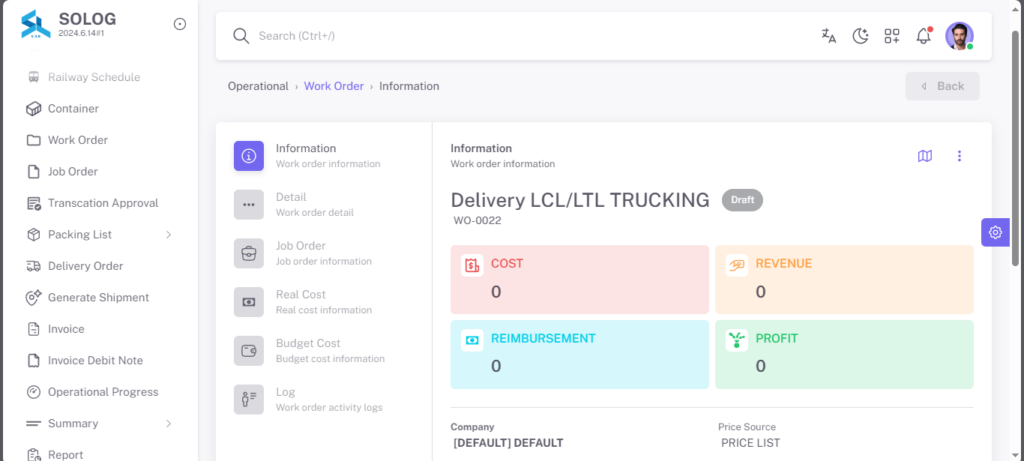This screenshot has height=461, width=1024.
Task: Expand the Packing List submenu
Action: 168,234
